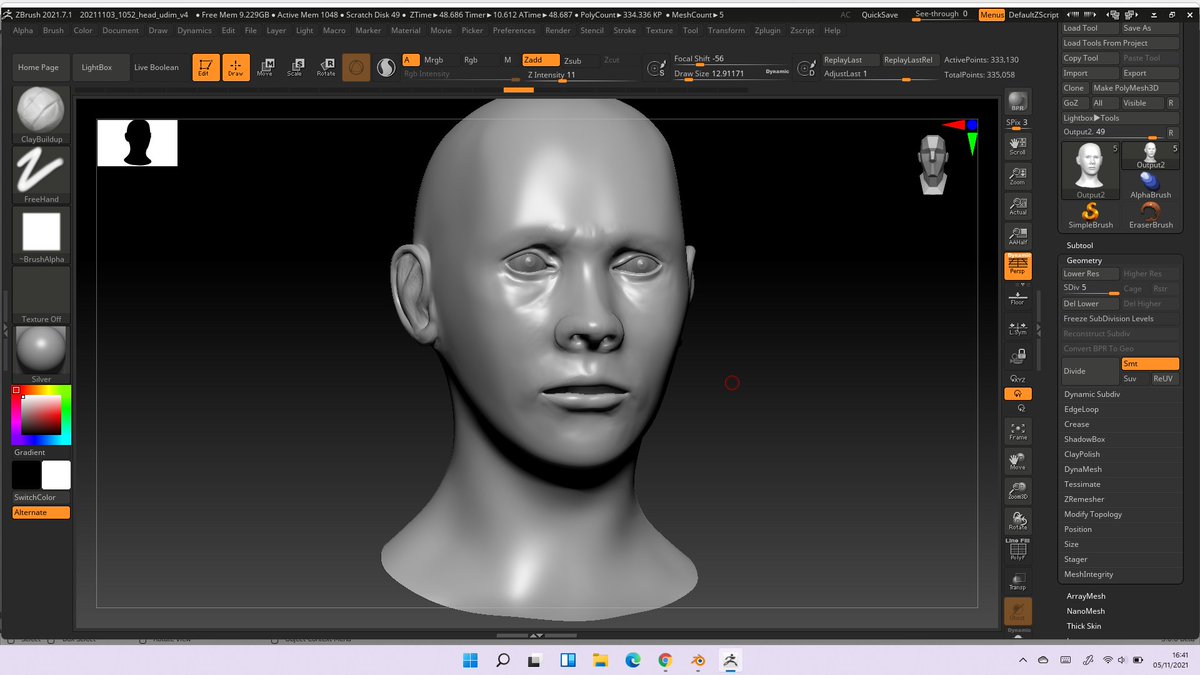Open the Transform menu
The image size is (1200, 675).
pos(727,31)
